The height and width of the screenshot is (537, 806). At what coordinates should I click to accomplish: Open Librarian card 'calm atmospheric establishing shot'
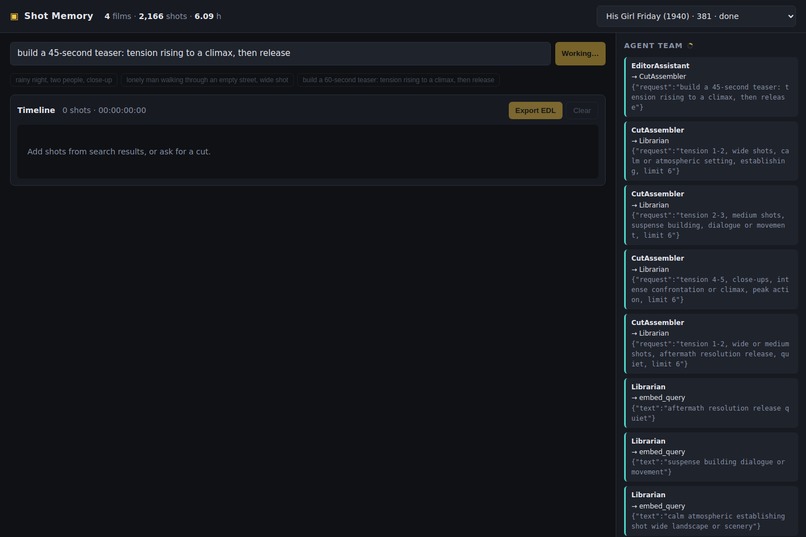pyautogui.click(x=711, y=511)
